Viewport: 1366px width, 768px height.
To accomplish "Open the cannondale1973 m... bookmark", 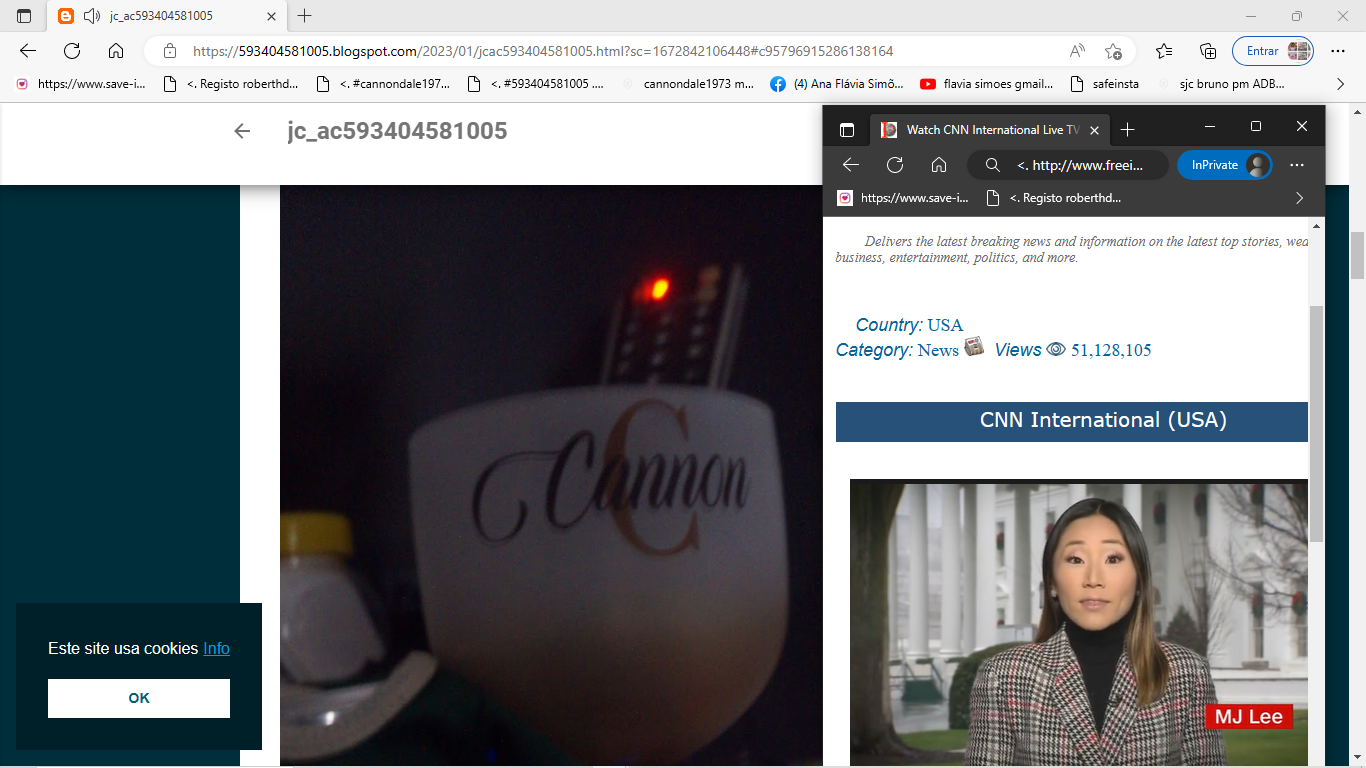I will click(x=689, y=84).
